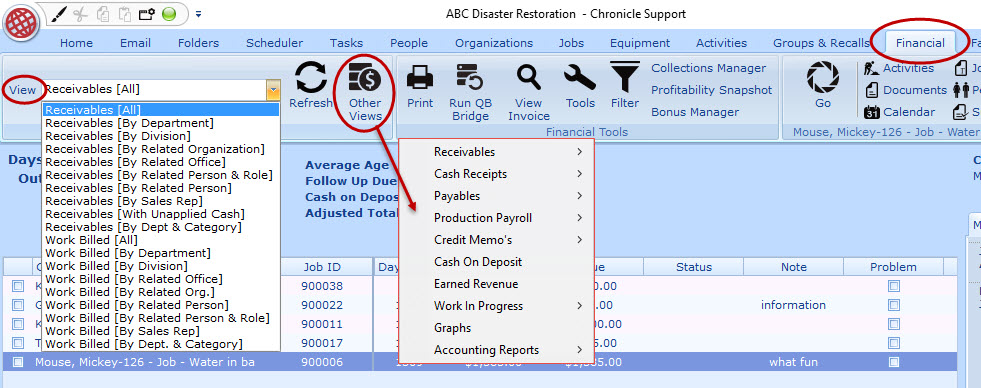981x388 pixels.
Task: Run the QB Bridge
Action: pyautogui.click(x=470, y=92)
